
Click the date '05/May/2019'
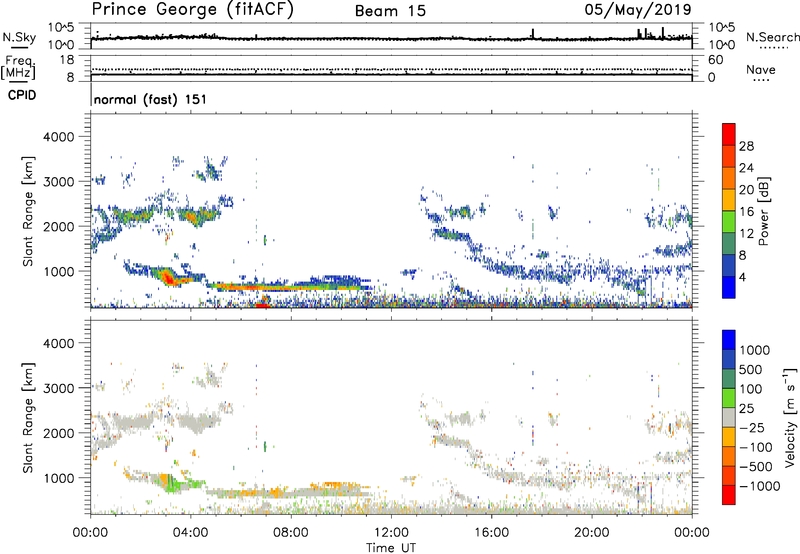tap(638, 9)
